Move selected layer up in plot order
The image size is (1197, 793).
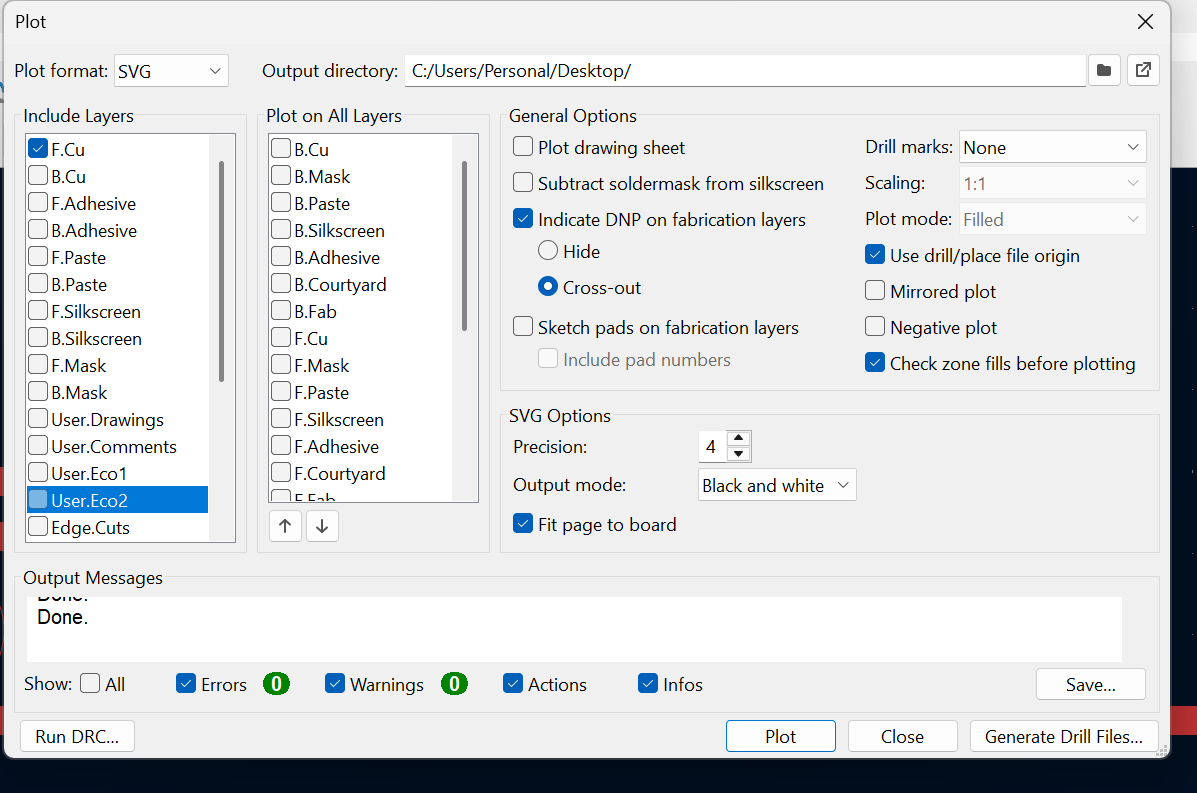coord(285,525)
